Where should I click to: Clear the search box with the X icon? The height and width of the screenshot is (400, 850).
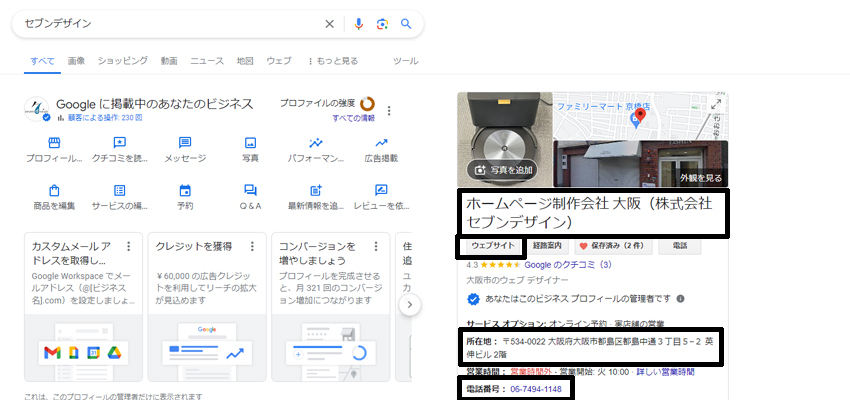[330, 24]
